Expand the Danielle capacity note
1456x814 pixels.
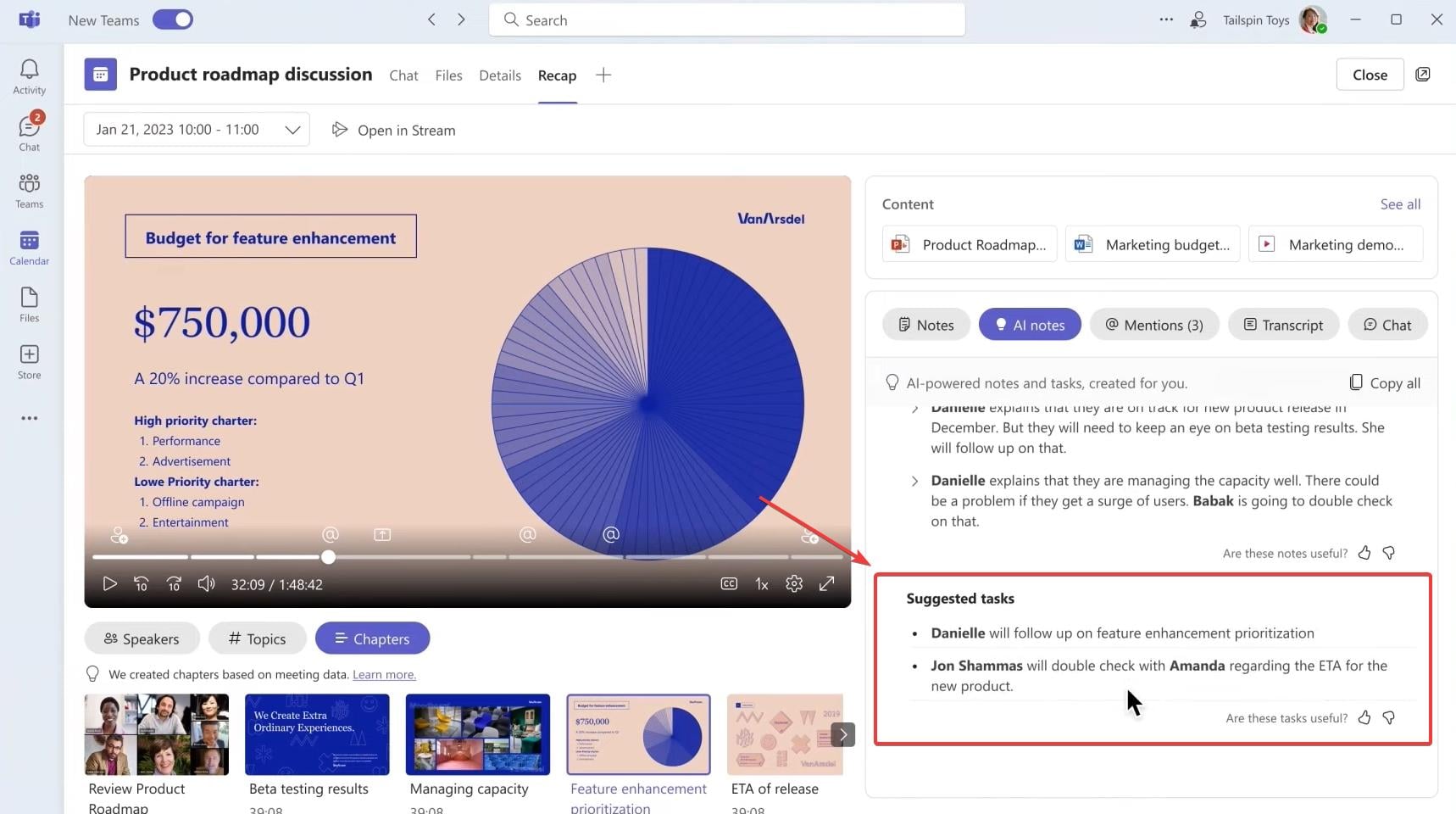[x=914, y=481]
